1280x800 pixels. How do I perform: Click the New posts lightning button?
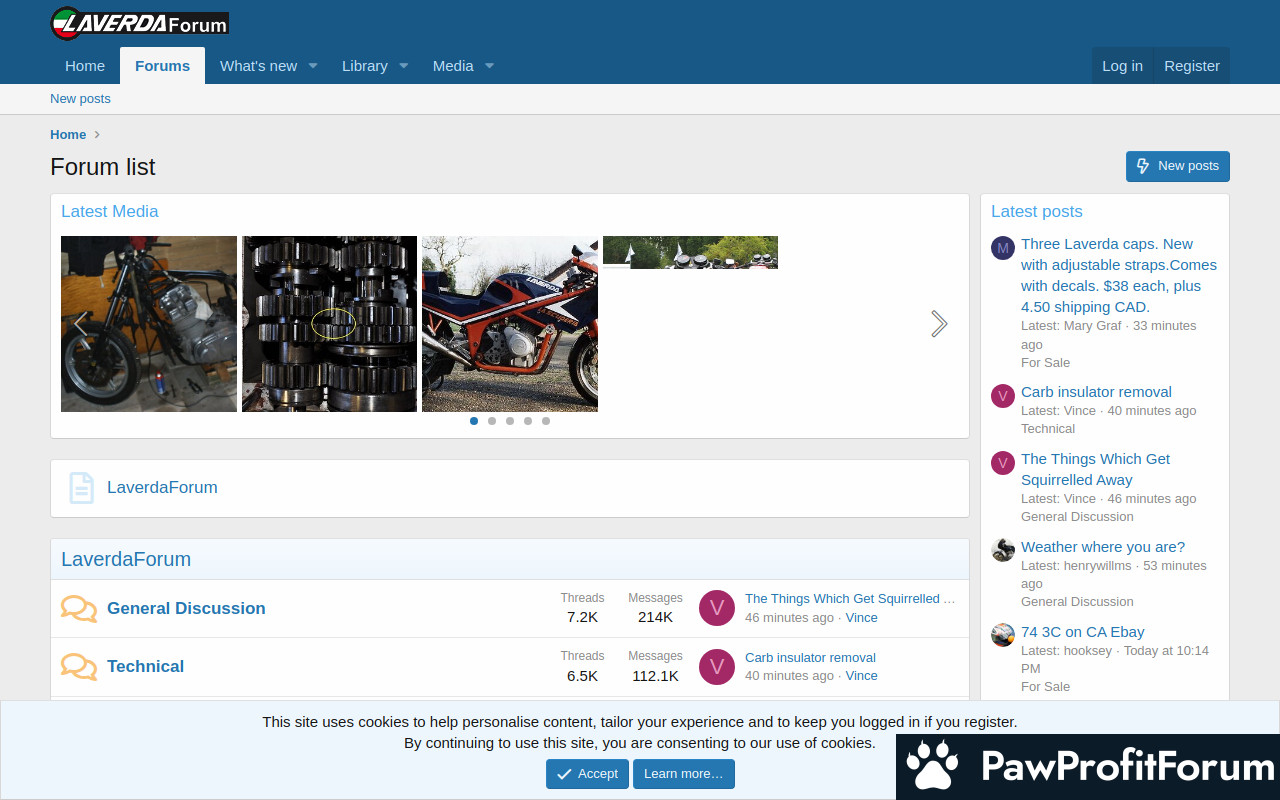1178,166
